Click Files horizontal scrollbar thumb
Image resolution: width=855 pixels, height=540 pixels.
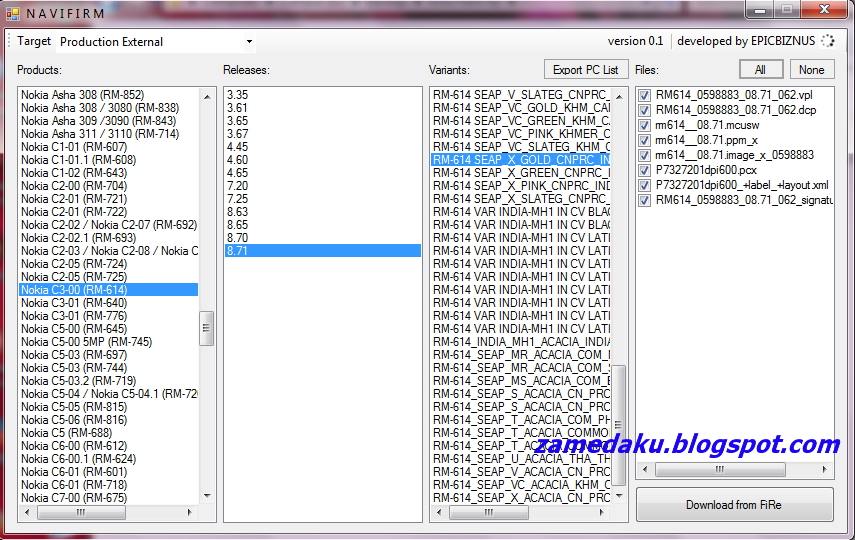coord(720,469)
